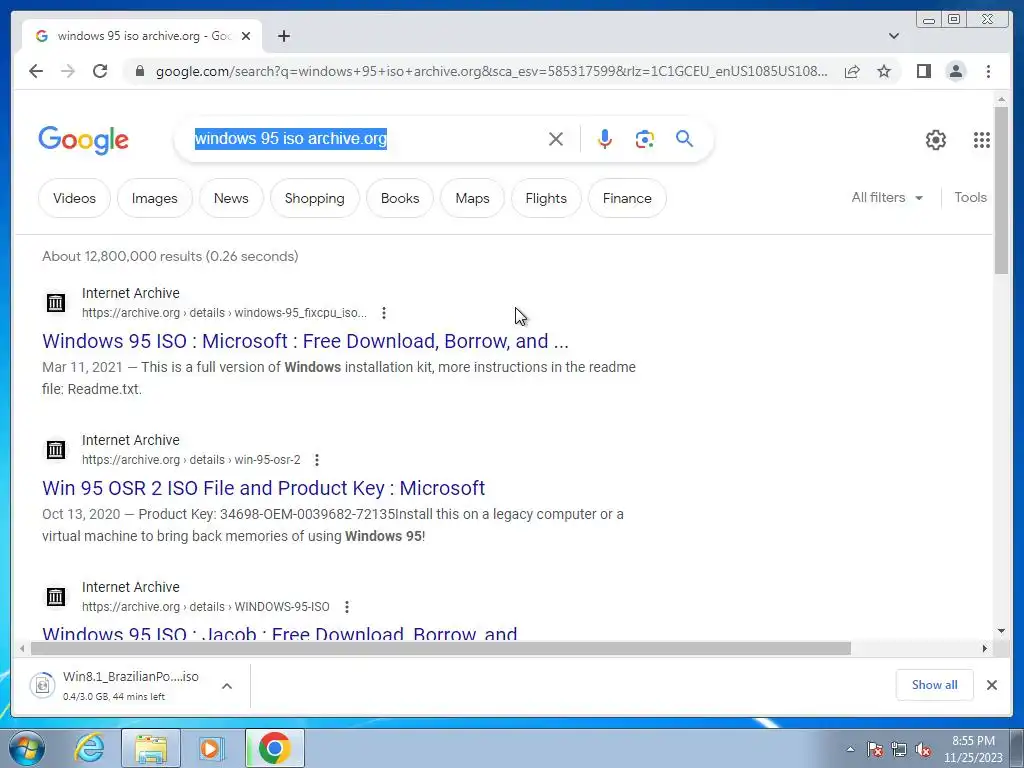The image size is (1024, 768).
Task: Switch to Books results
Action: (x=400, y=198)
